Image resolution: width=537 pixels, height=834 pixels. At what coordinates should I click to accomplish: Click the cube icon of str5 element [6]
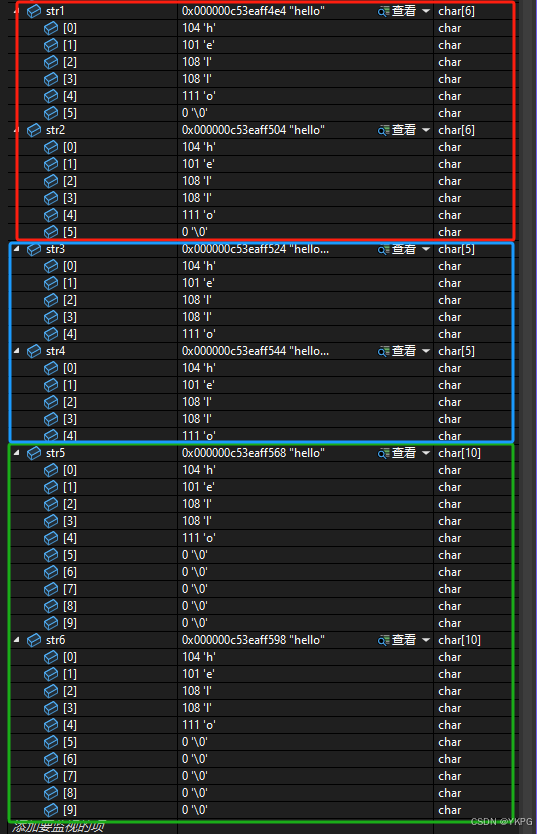pyautogui.click(x=51, y=572)
